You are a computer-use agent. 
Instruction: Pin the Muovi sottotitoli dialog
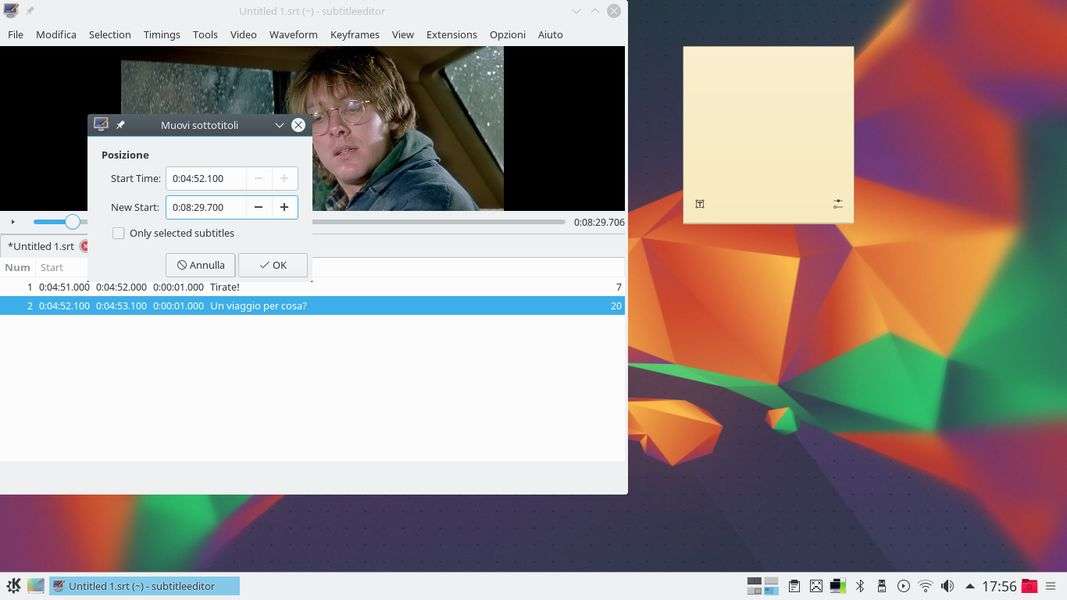(x=120, y=125)
